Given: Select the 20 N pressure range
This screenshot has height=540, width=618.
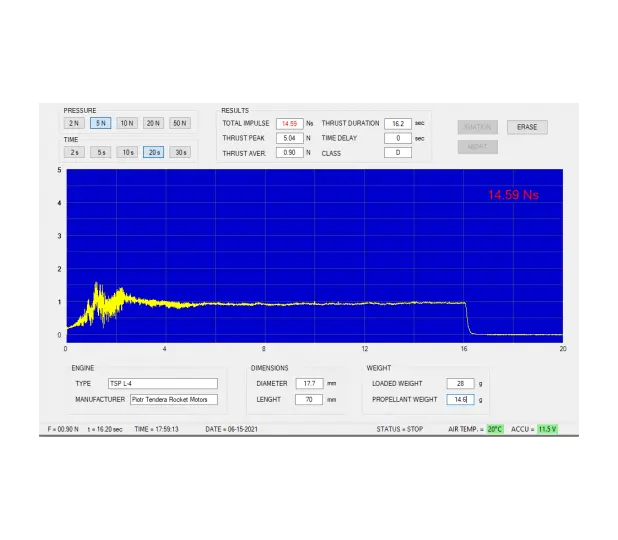Looking at the screenshot, I should tap(153, 123).
